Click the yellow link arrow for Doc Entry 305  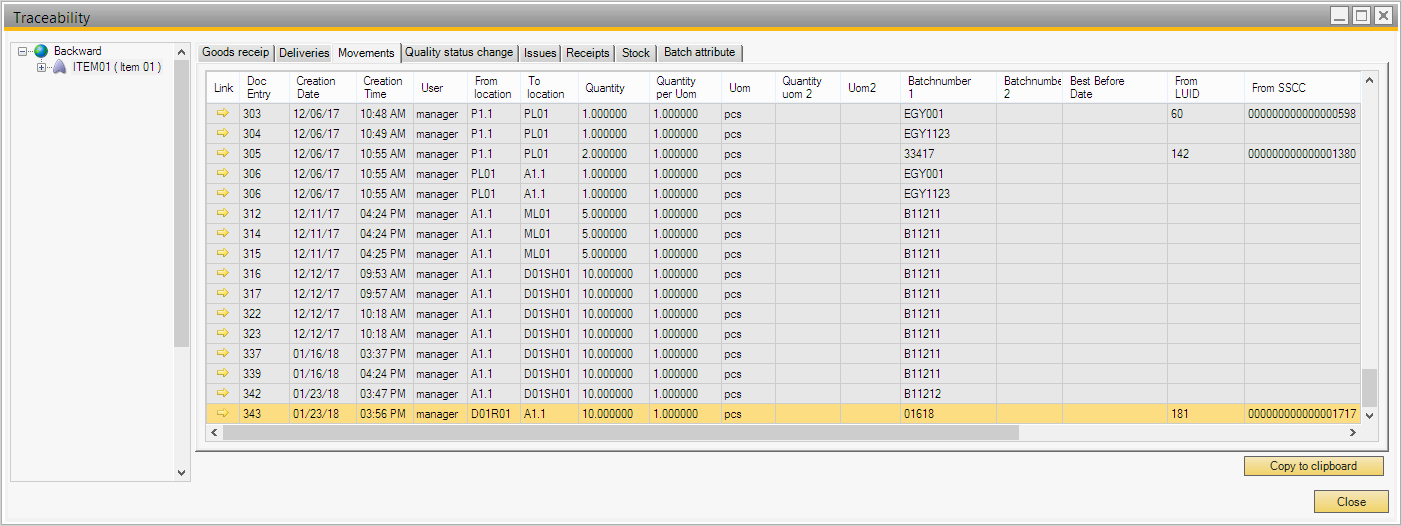tap(223, 153)
